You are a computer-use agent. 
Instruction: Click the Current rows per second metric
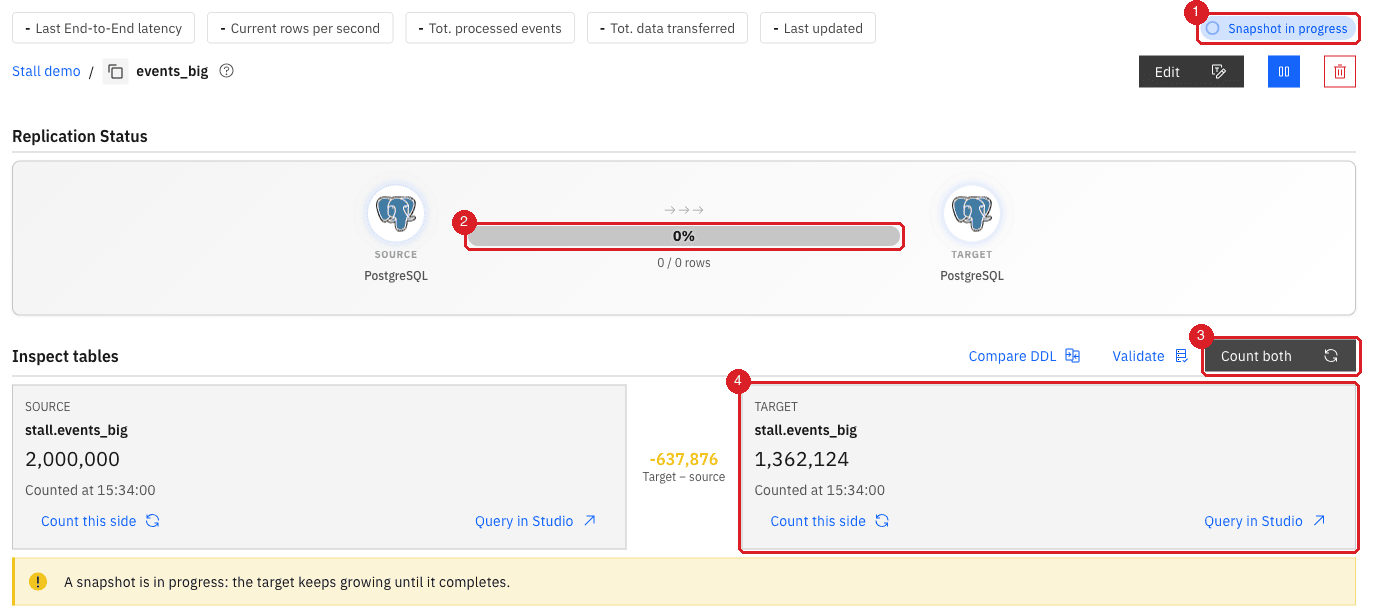300,28
